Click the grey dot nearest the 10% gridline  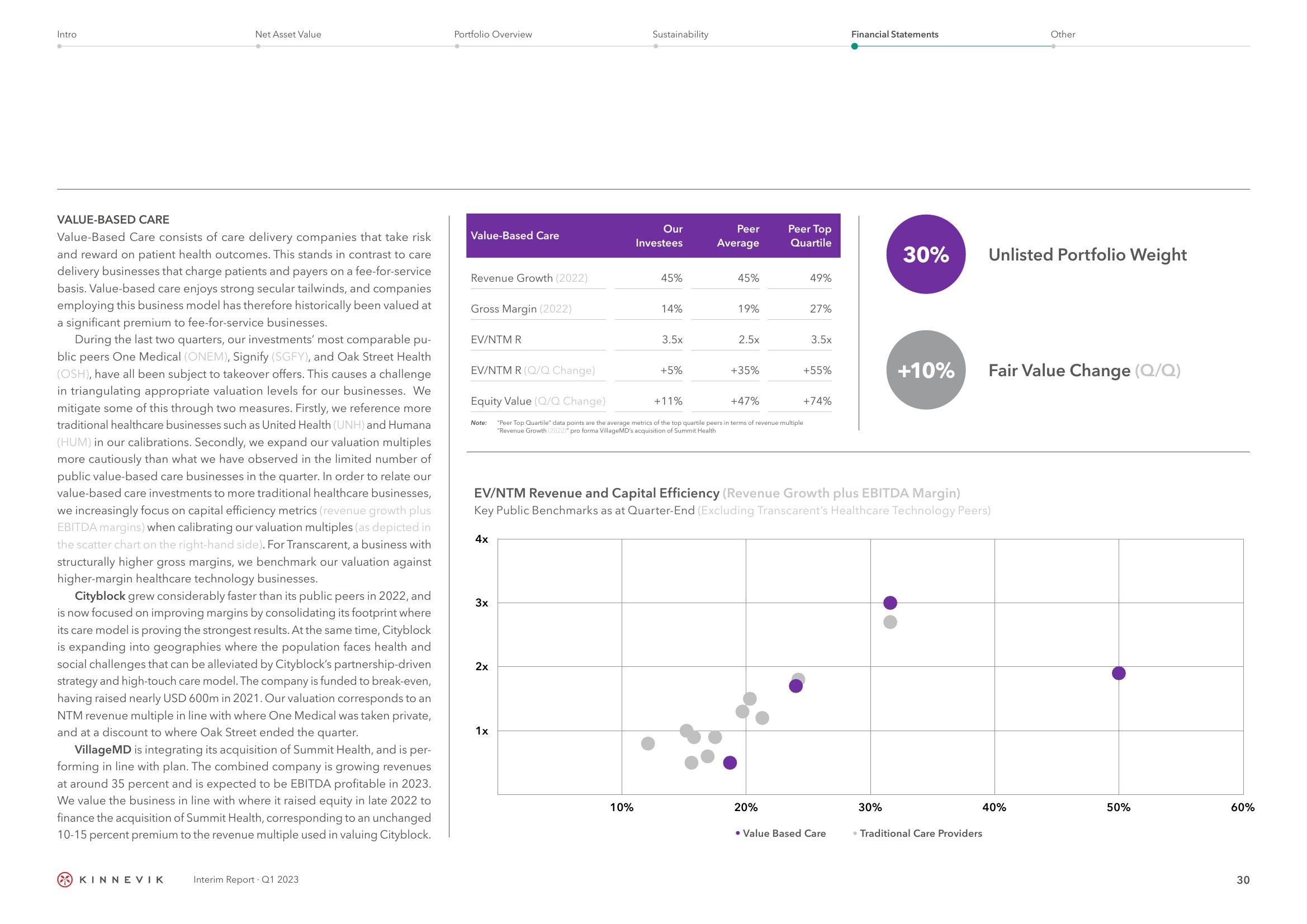tap(648, 743)
